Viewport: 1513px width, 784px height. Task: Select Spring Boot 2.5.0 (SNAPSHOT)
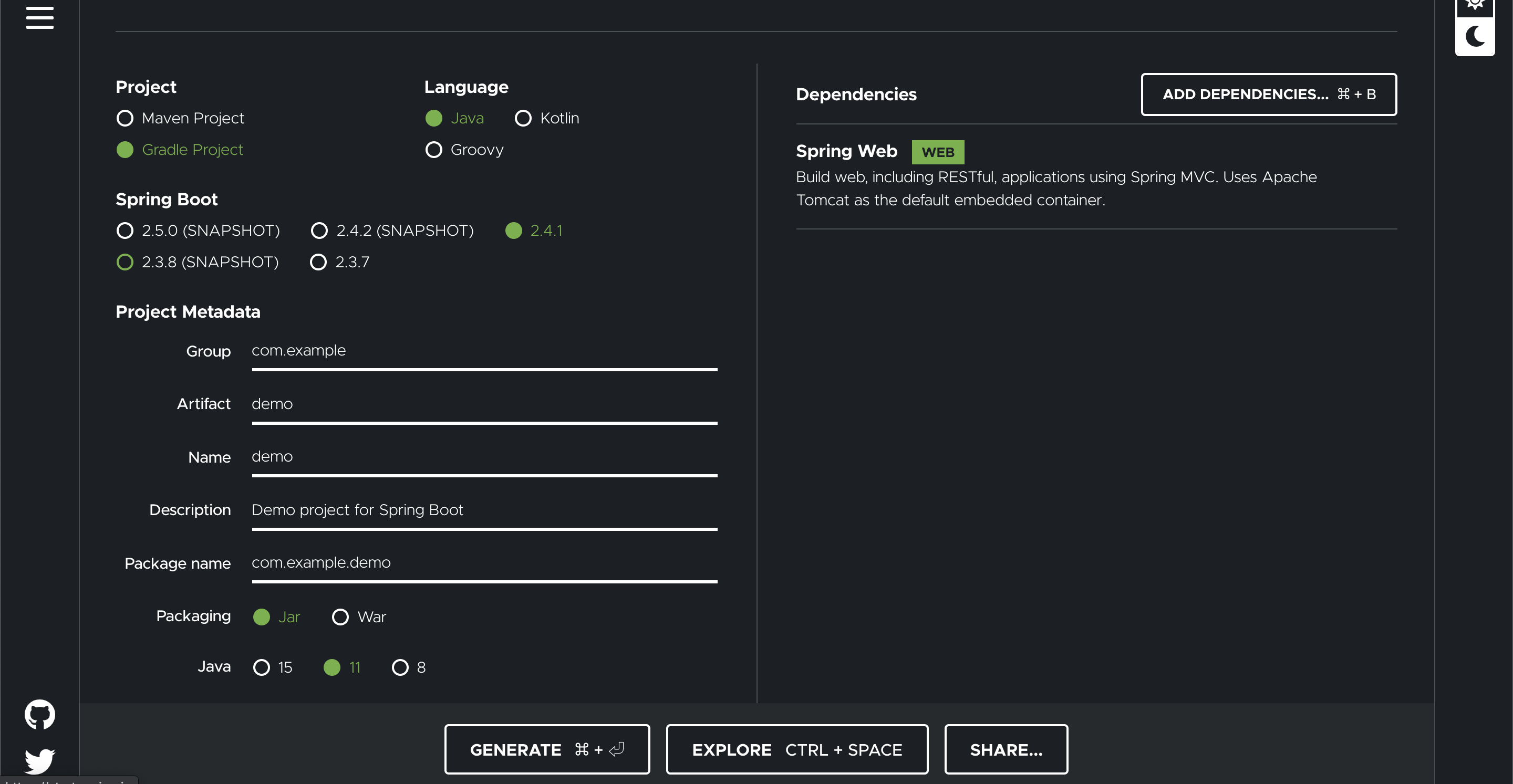click(x=125, y=230)
